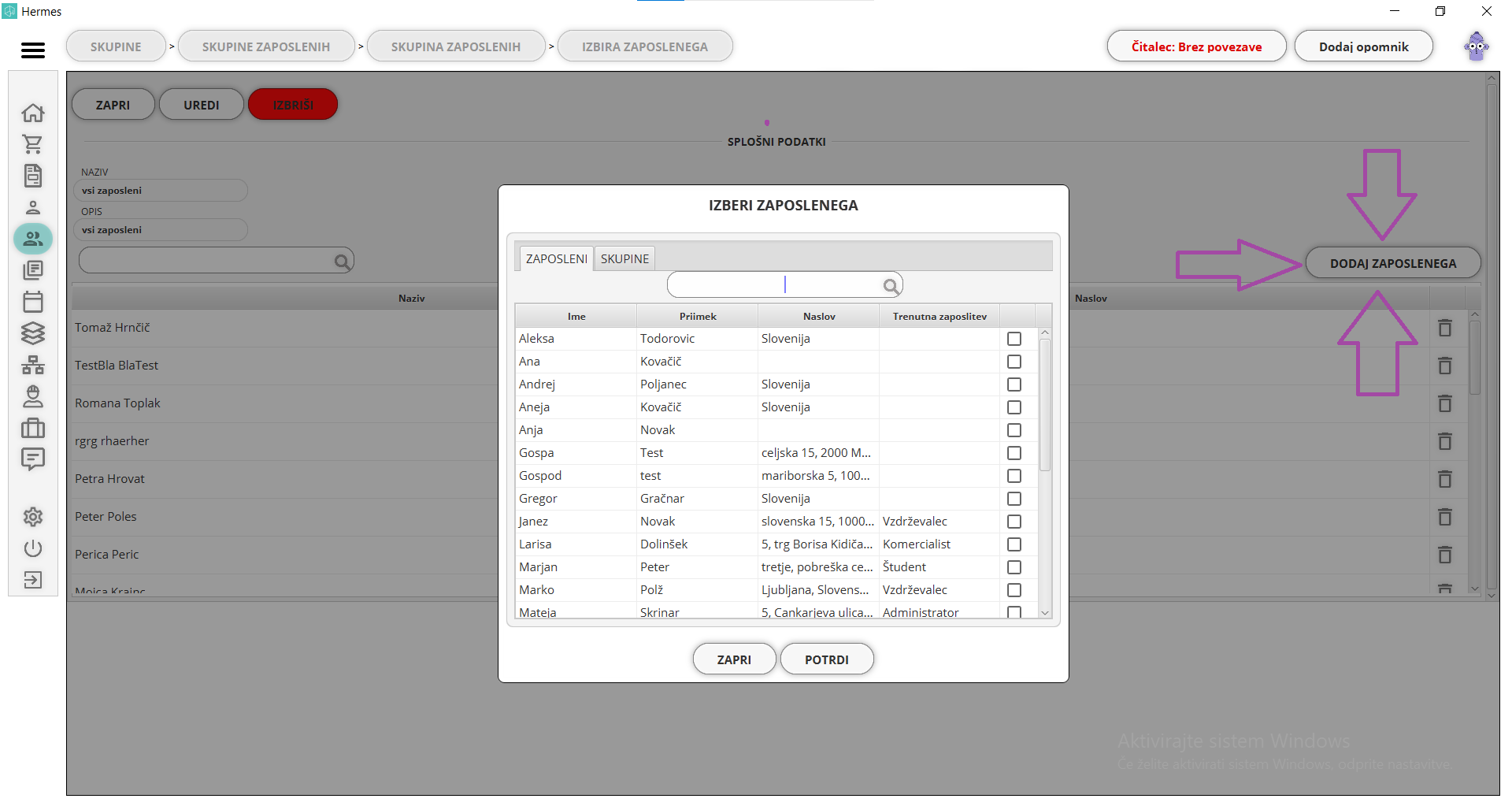Open the worker profile sidebar icon
This screenshot has width=1512, height=806.
pyautogui.click(x=33, y=396)
